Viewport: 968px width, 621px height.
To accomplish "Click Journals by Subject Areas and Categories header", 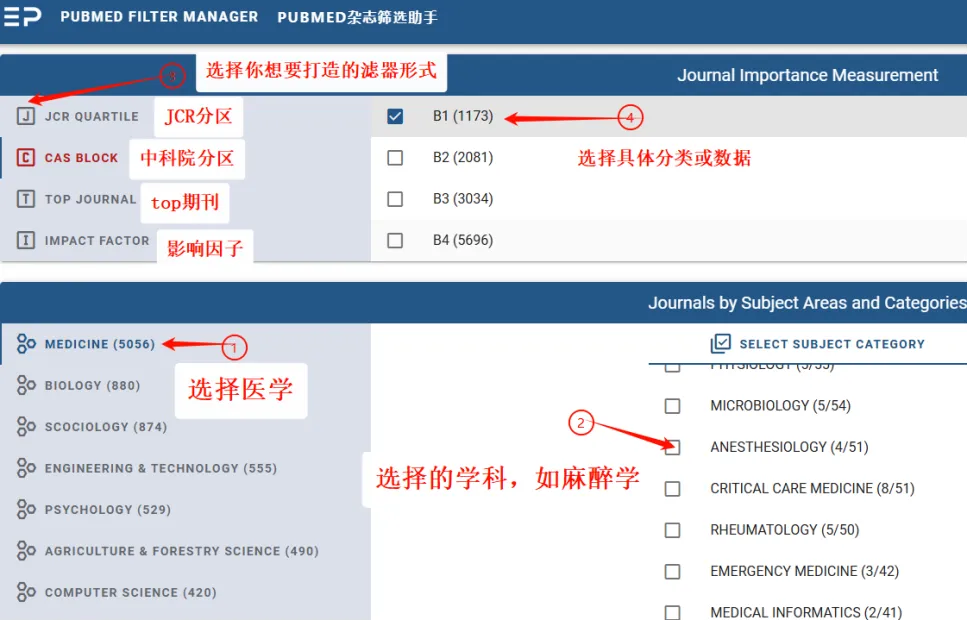I will pos(807,303).
